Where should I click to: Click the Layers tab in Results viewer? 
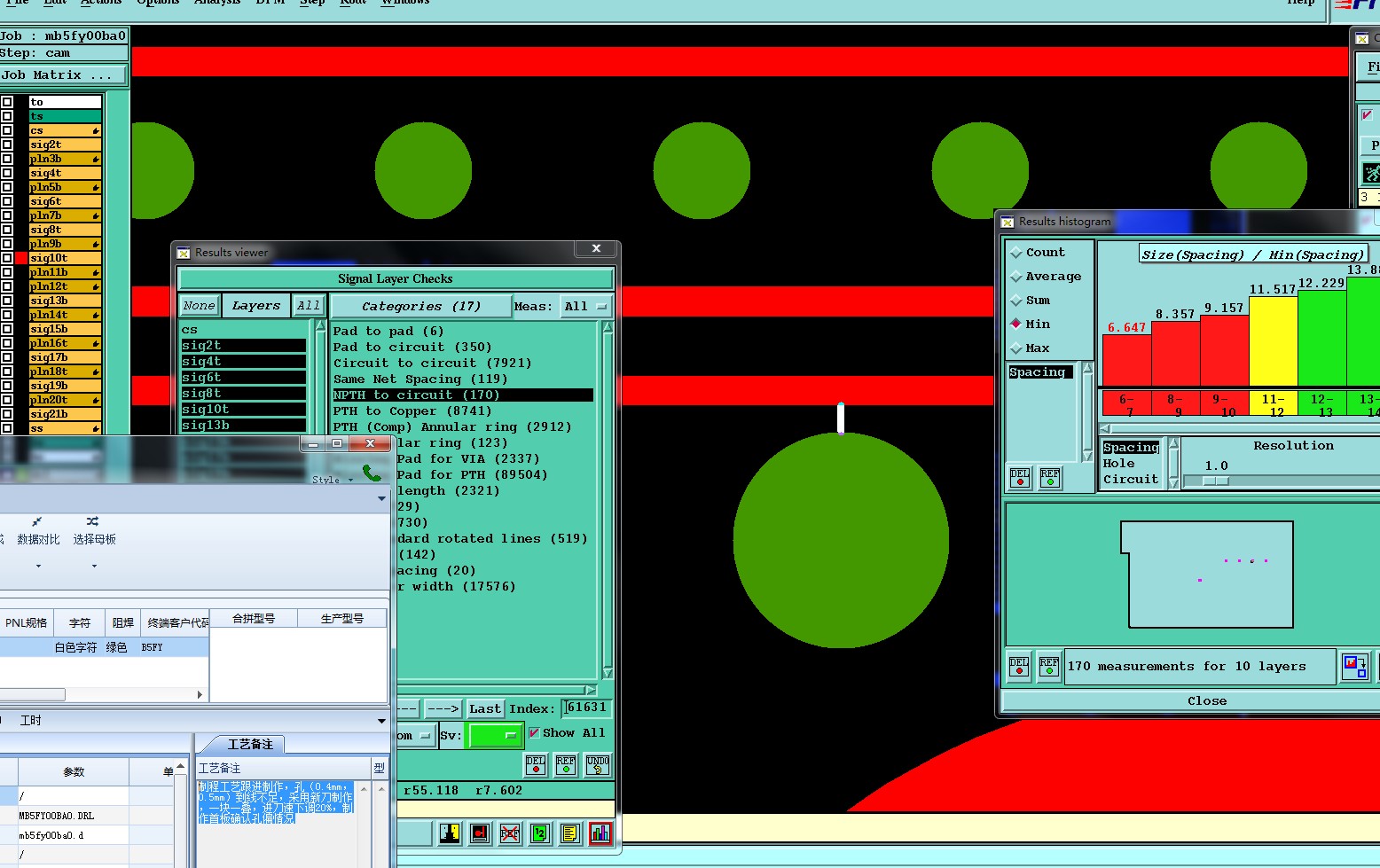[256, 306]
